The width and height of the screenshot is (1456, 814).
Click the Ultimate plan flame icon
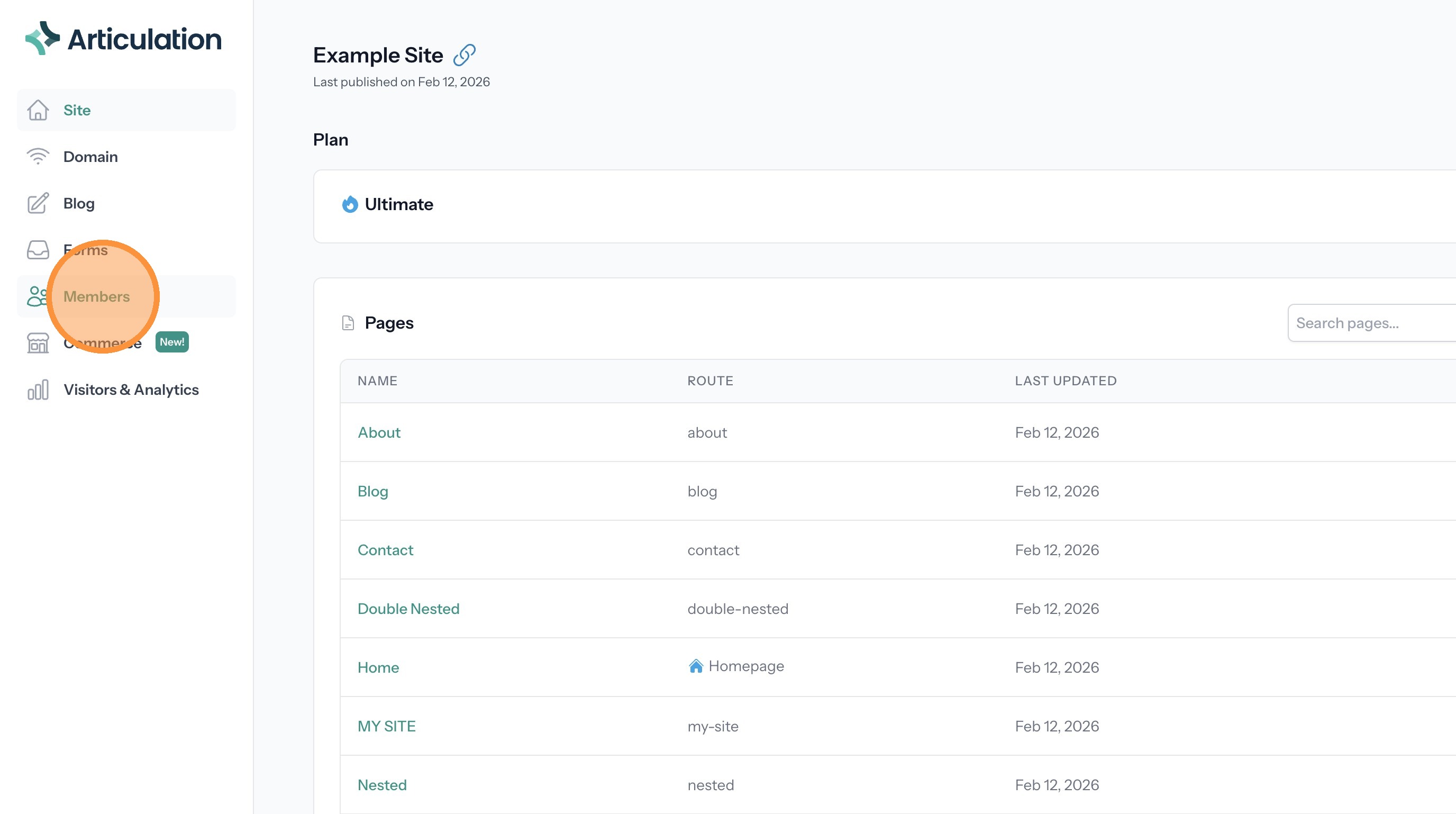350,204
